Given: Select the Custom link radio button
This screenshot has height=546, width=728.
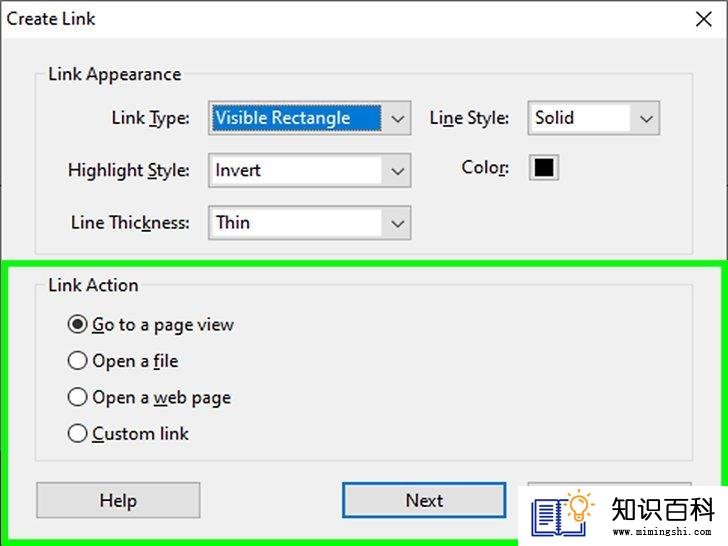Looking at the screenshot, I should click(78, 434).
